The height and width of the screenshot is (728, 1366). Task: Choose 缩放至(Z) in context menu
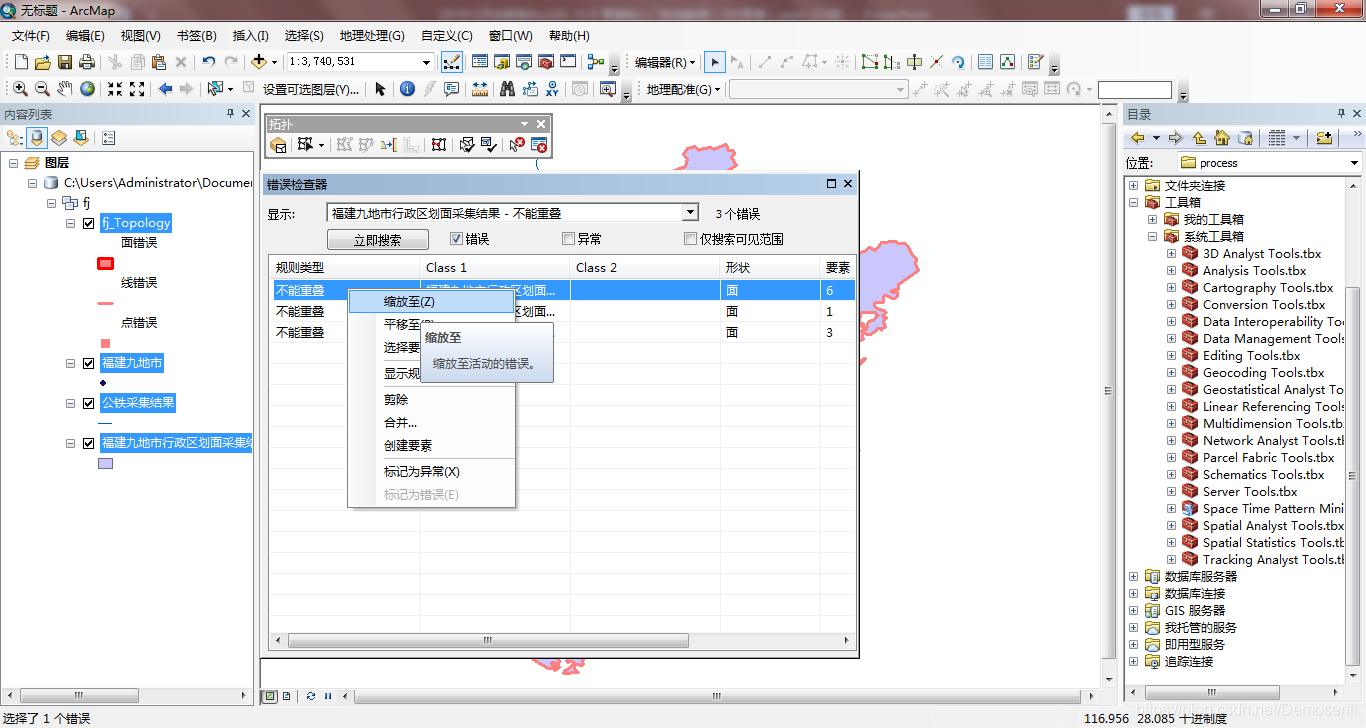431,301
